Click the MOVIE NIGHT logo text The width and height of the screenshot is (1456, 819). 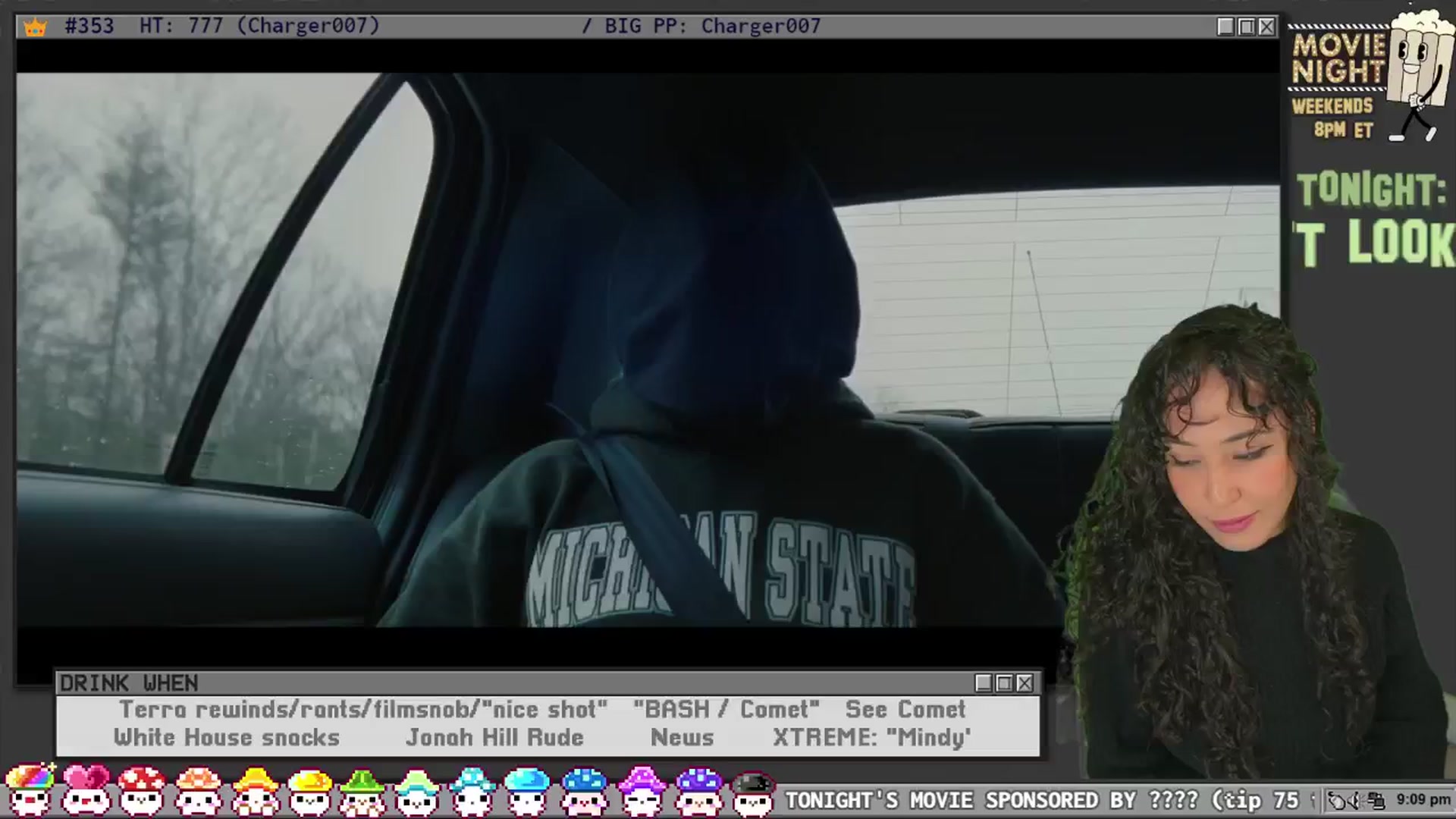coord(1338,58)
